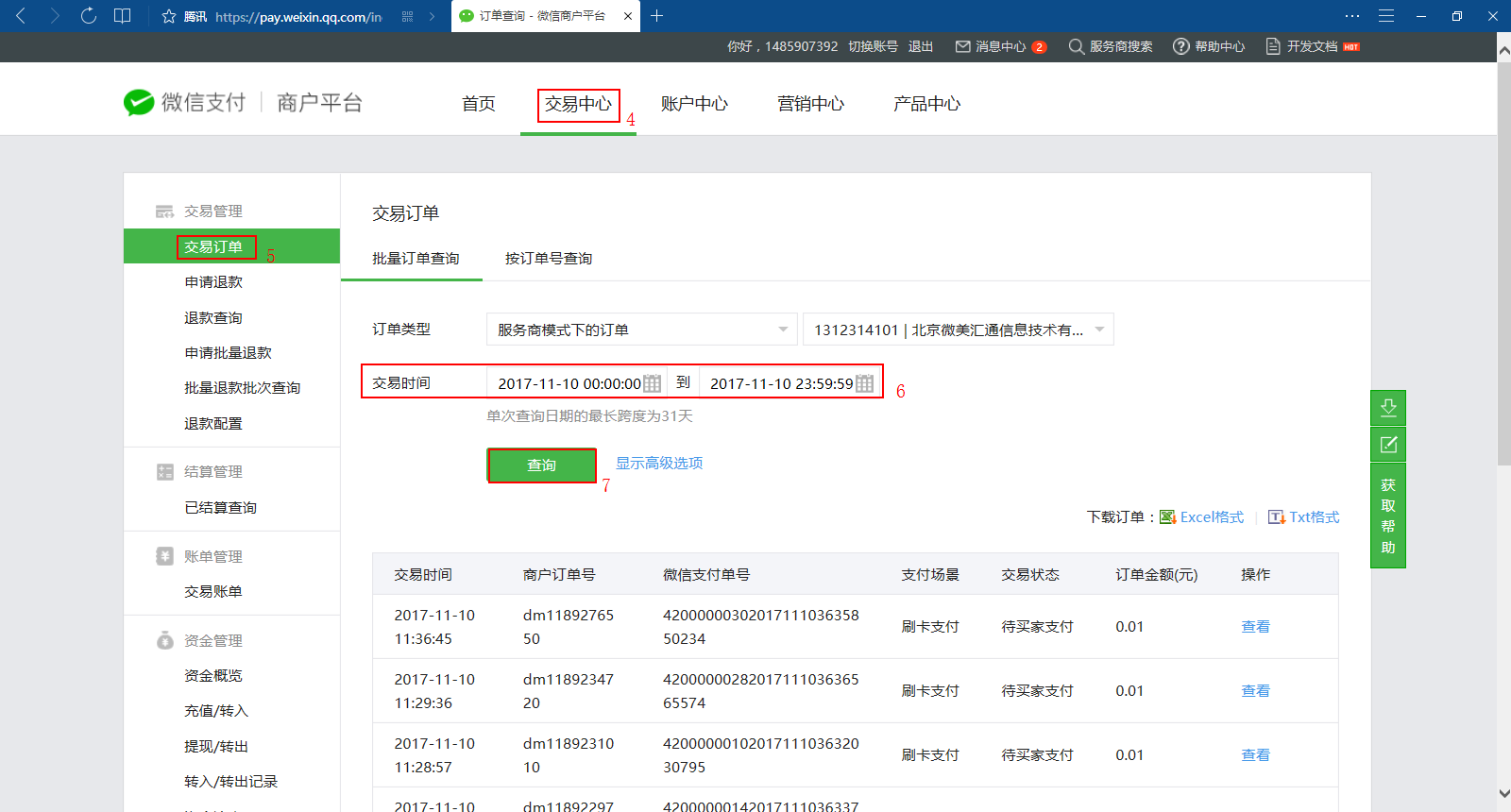Image resolution: width=1511 pixels, height=812 pixels.
Task: Click the 交易管理 section icon
Action: (x=165, y=211)
